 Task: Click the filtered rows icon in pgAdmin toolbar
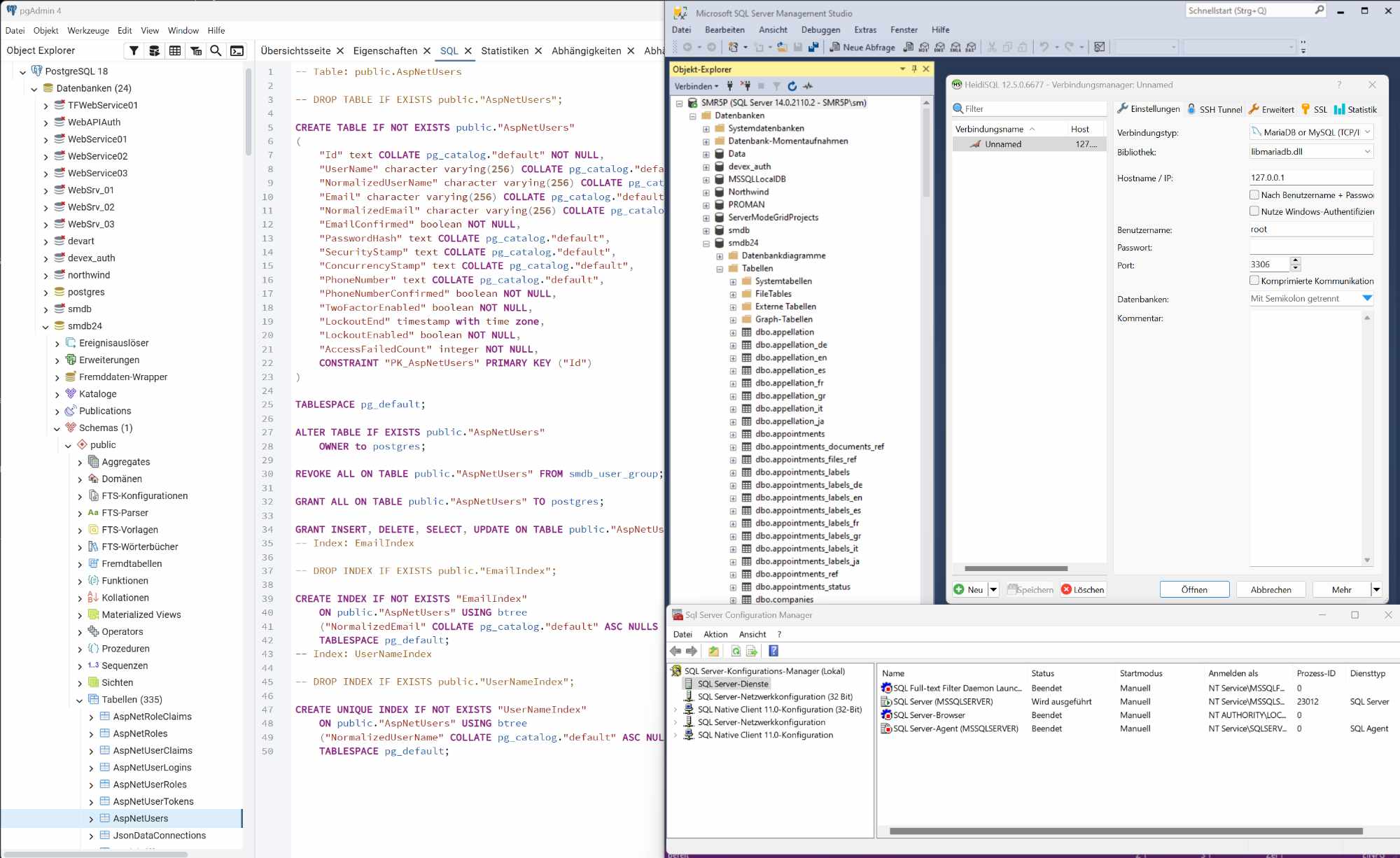[x=196, y=50]
